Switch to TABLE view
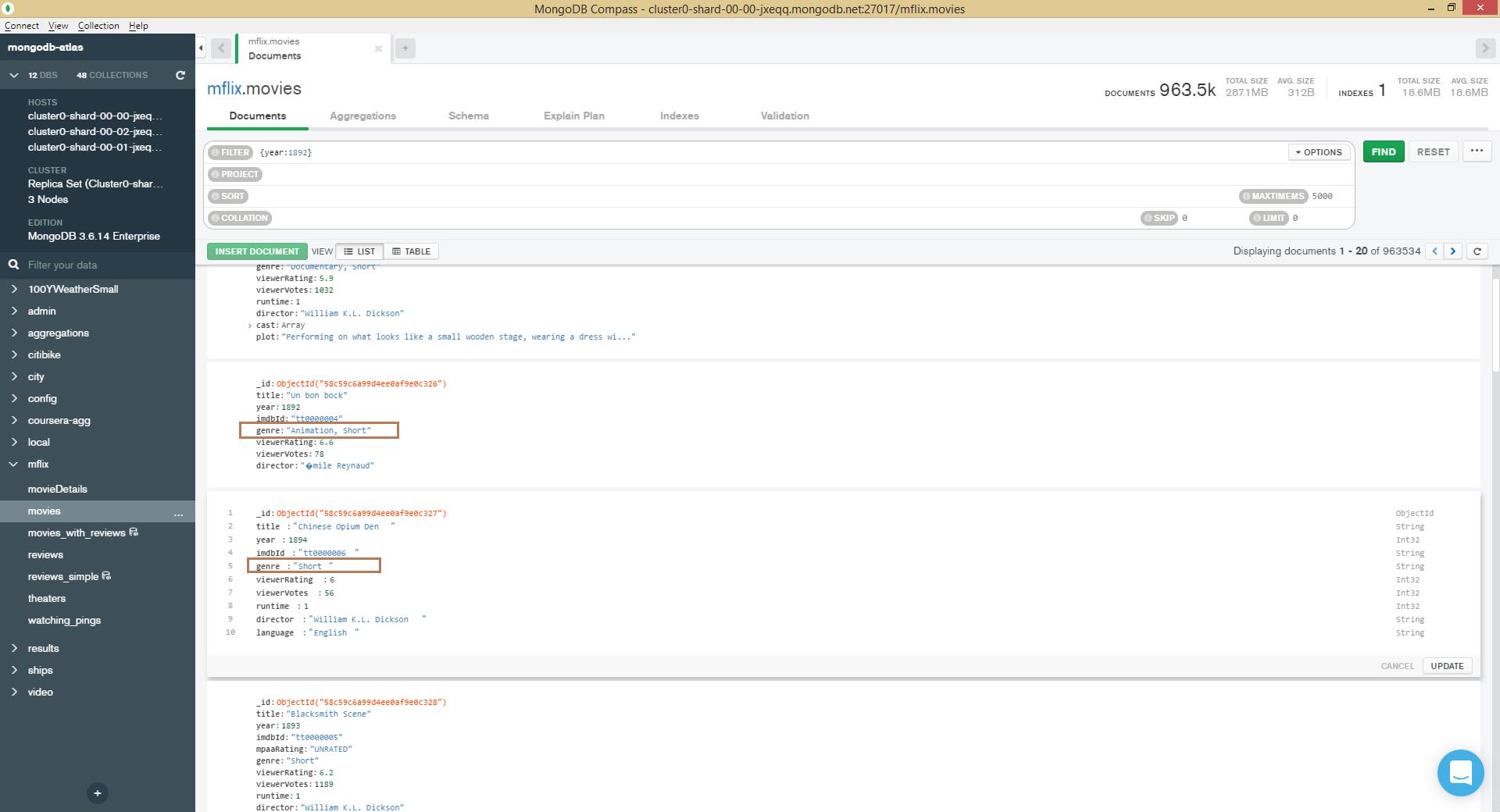Viewport: 1500px width, 812px height. [411, 251]
